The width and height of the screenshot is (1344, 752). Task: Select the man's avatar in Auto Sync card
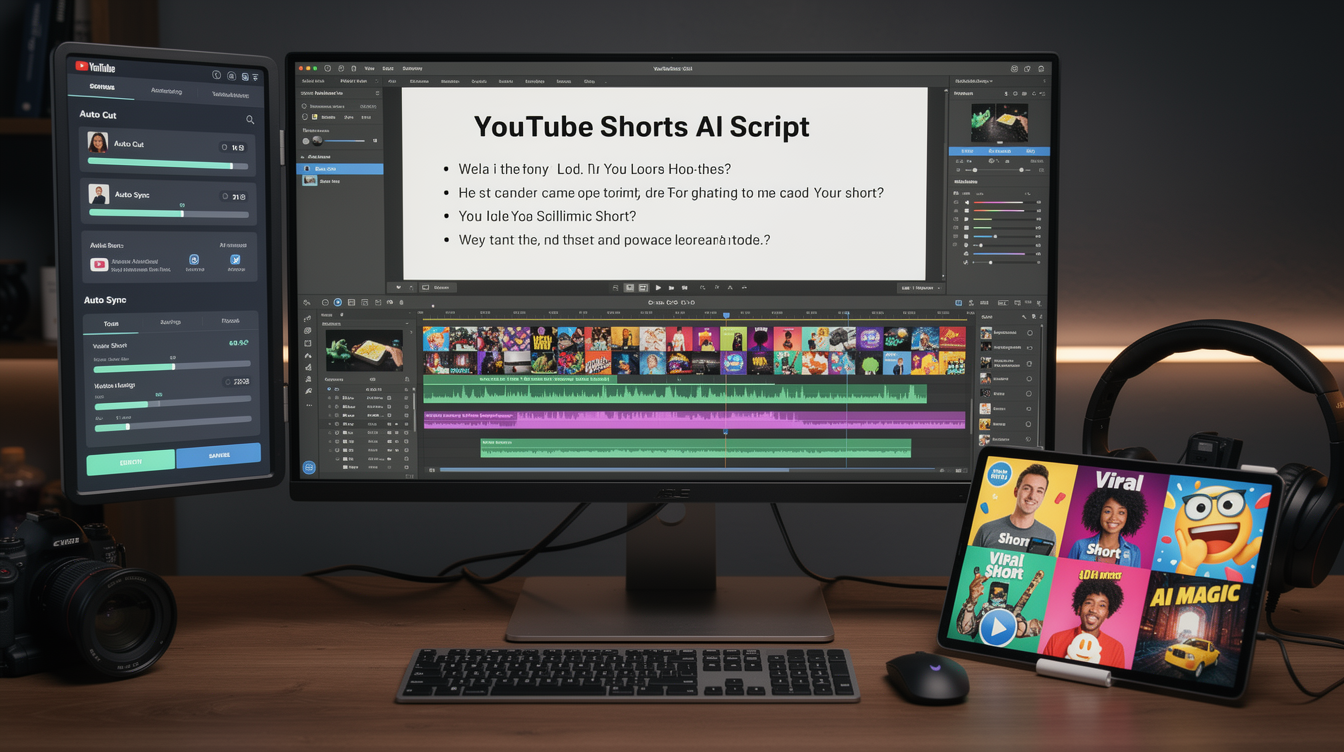click(x=98, y=194)
